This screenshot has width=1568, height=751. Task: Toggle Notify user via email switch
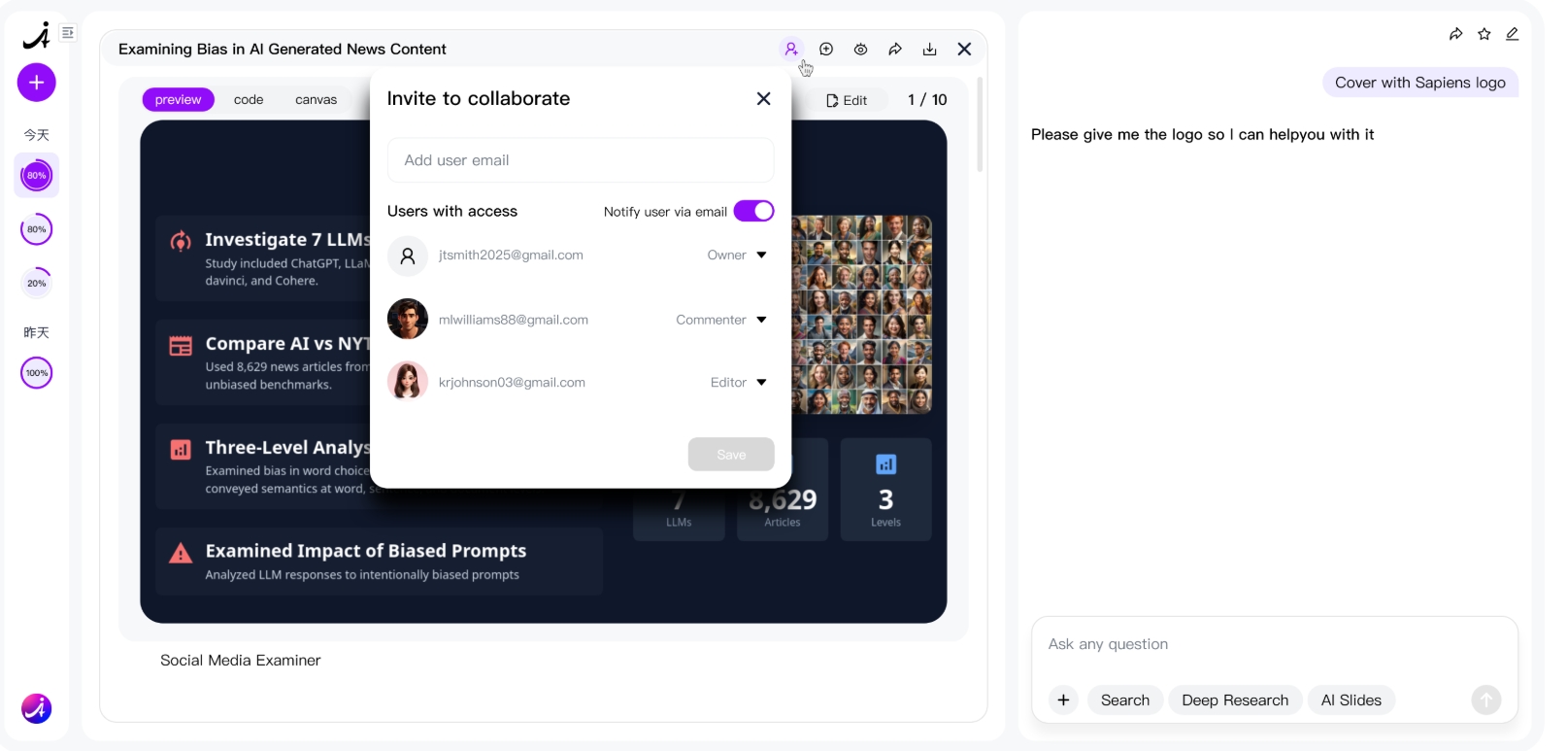(753, 211)
